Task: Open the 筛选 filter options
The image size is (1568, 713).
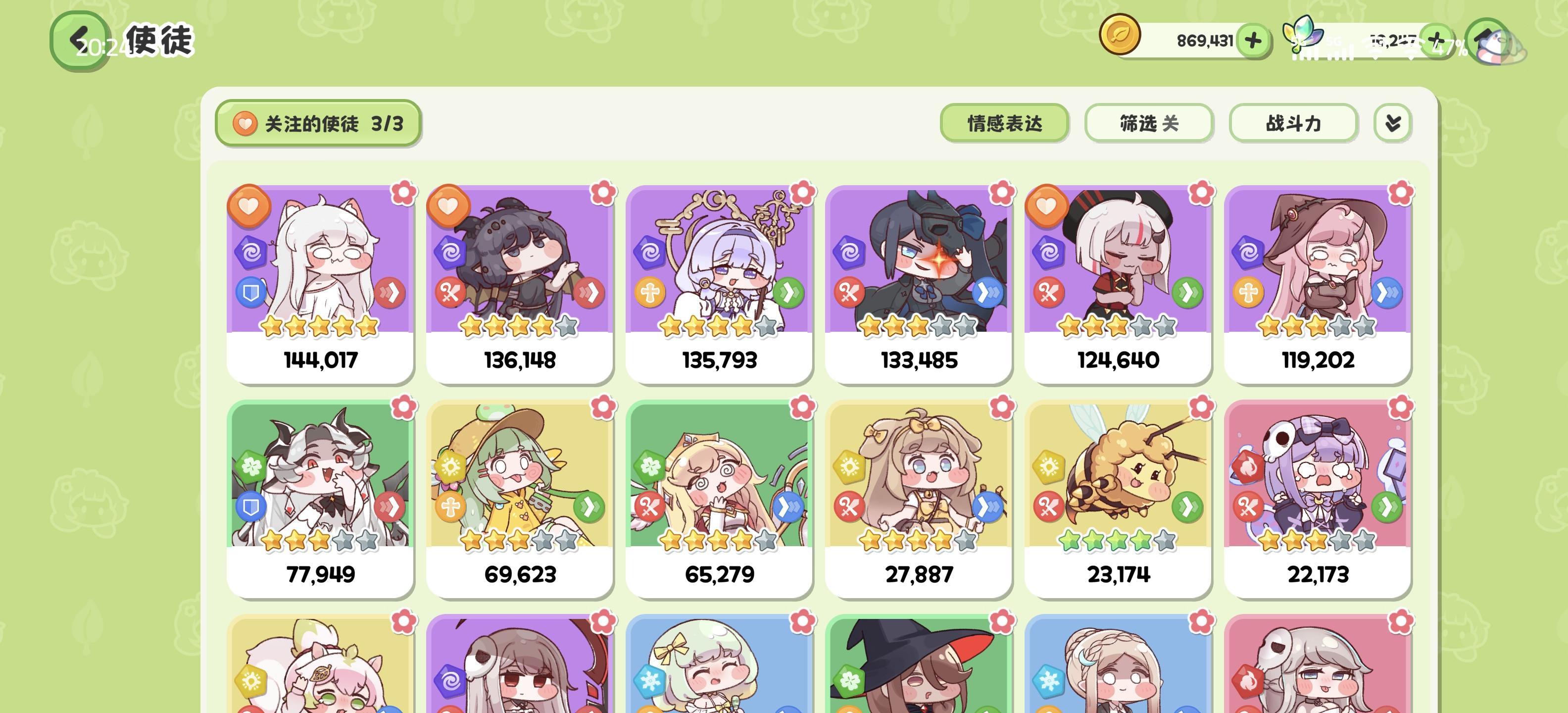Action: (1149, 124)
